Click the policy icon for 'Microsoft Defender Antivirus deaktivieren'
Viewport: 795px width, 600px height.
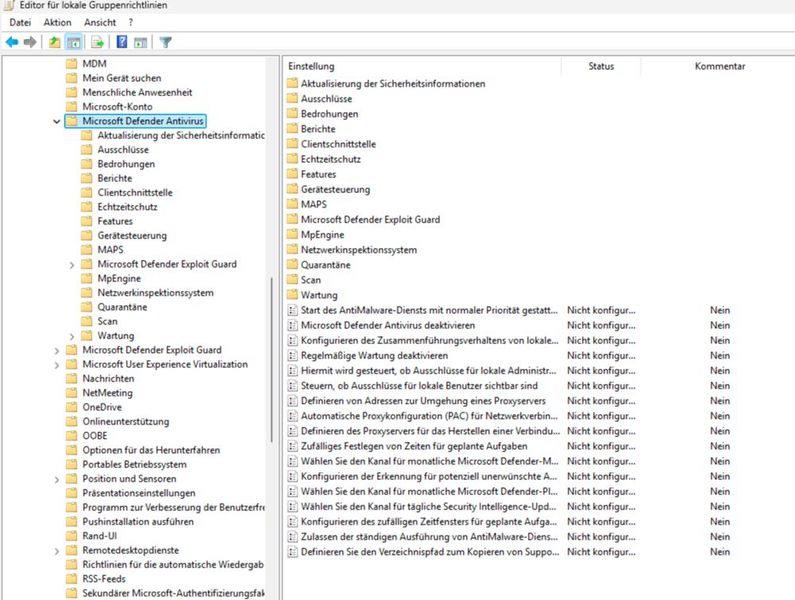click(x=293, y=325)
